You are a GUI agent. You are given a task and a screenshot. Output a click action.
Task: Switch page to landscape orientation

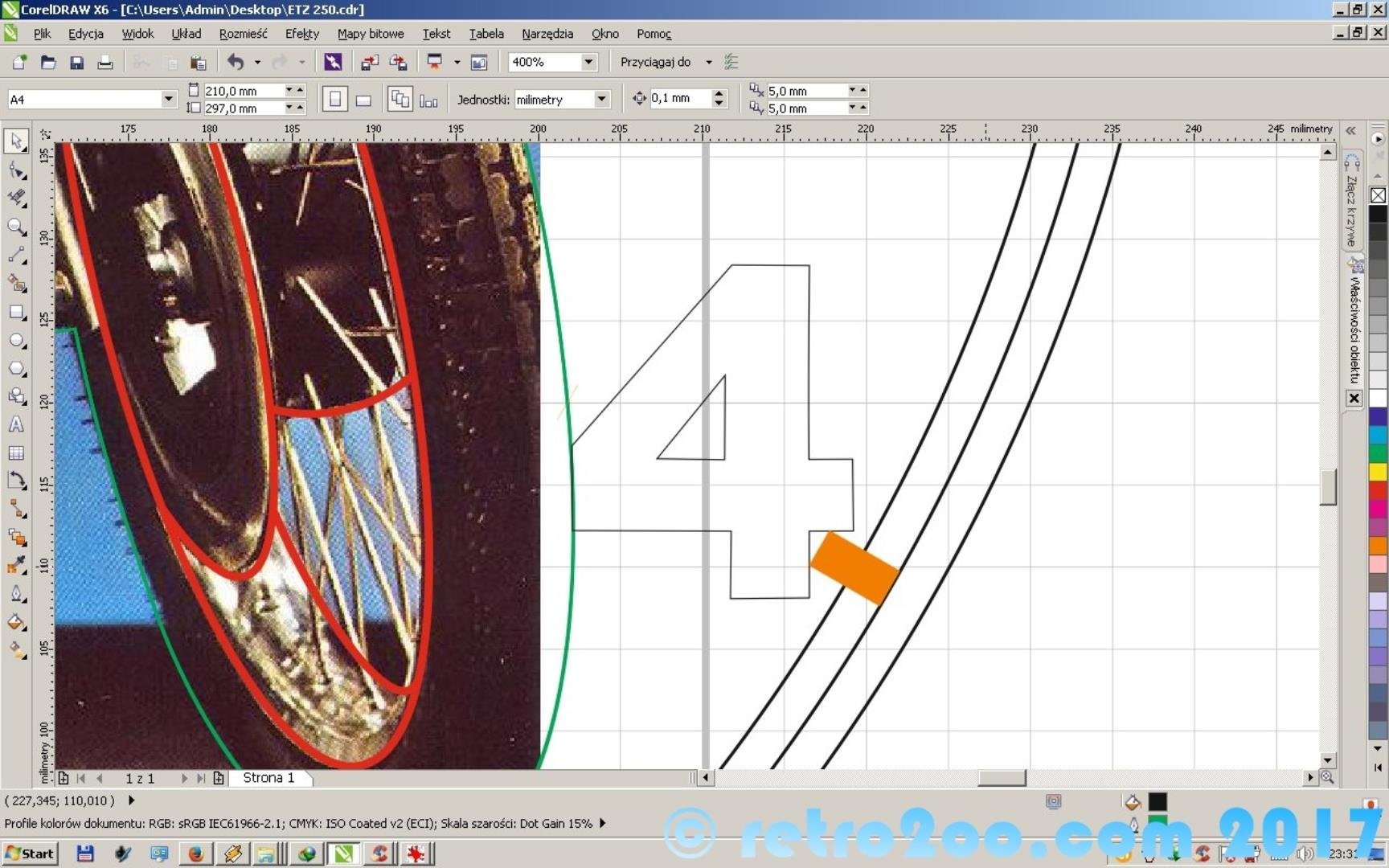point(363,100)
